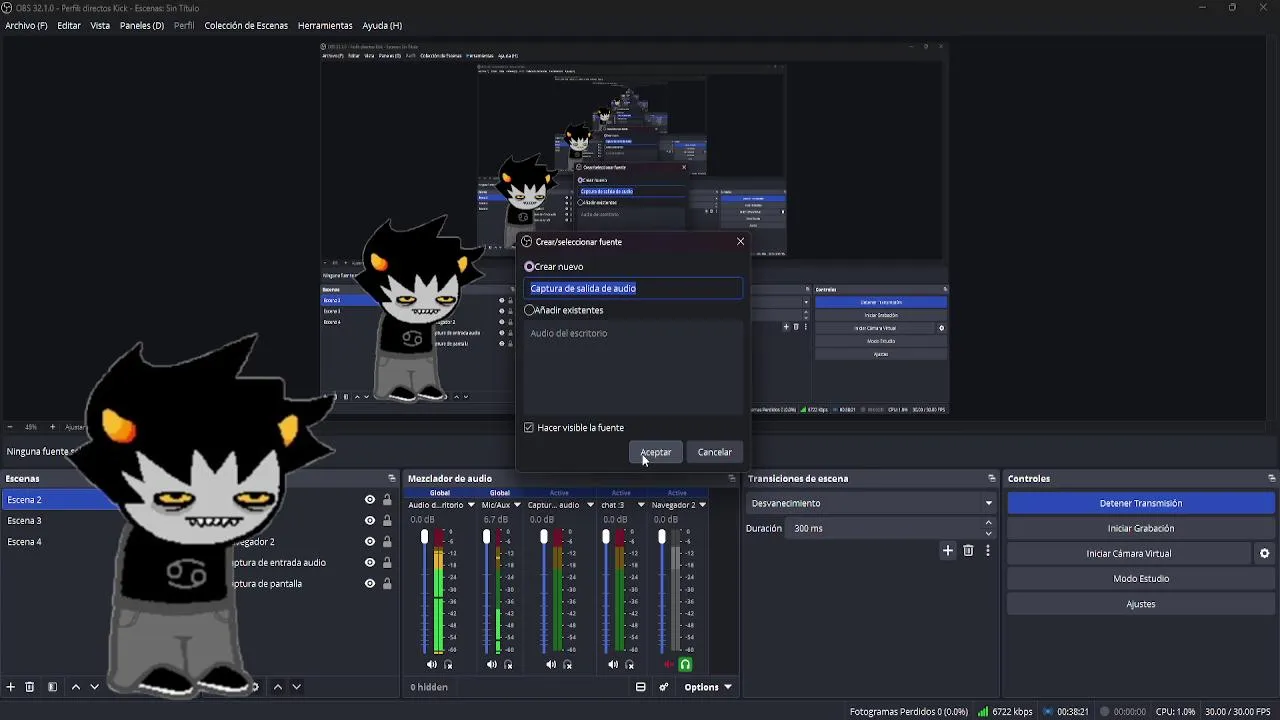The width and height of the screenshot is (1280, 720).
Task: Open Mic/Aux channel menu arrow
Action: tap(517, 505)
